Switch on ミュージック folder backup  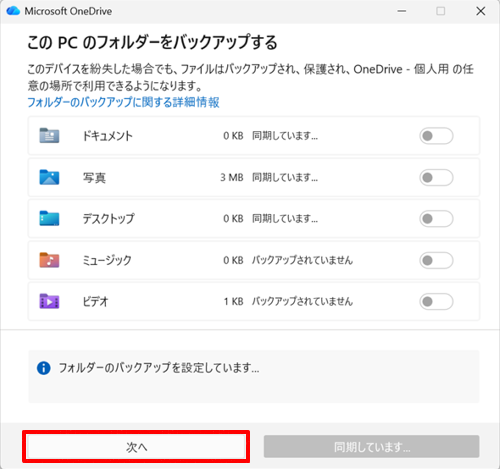(436, 260)
